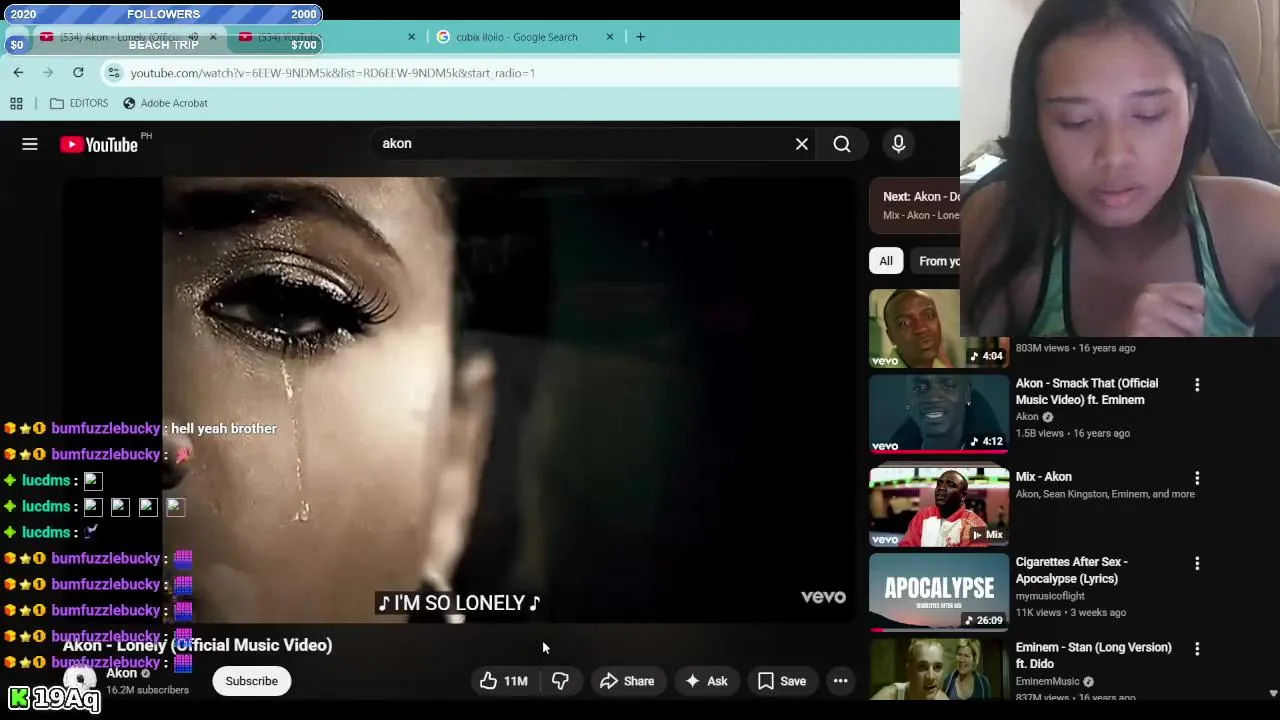The image size is (1280, 720).
Task: Open the Ask AI button
Action: 706,681
